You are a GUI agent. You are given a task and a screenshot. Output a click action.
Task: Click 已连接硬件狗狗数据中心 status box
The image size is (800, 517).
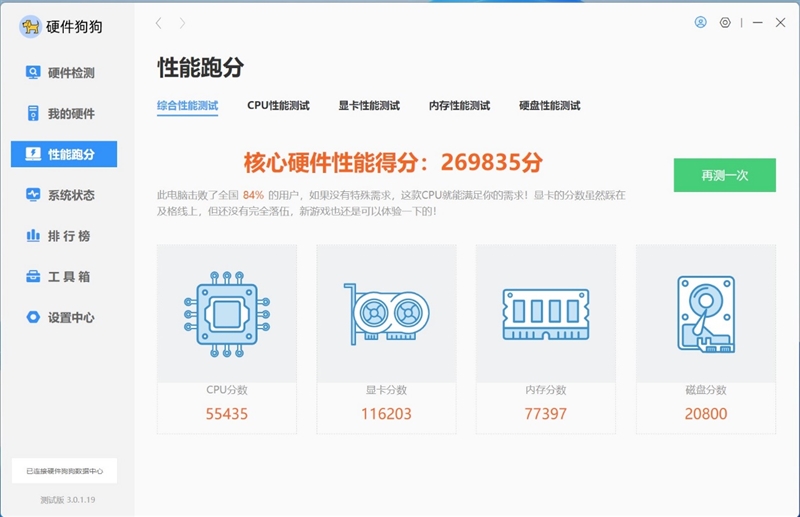click(x=64, y=471)
